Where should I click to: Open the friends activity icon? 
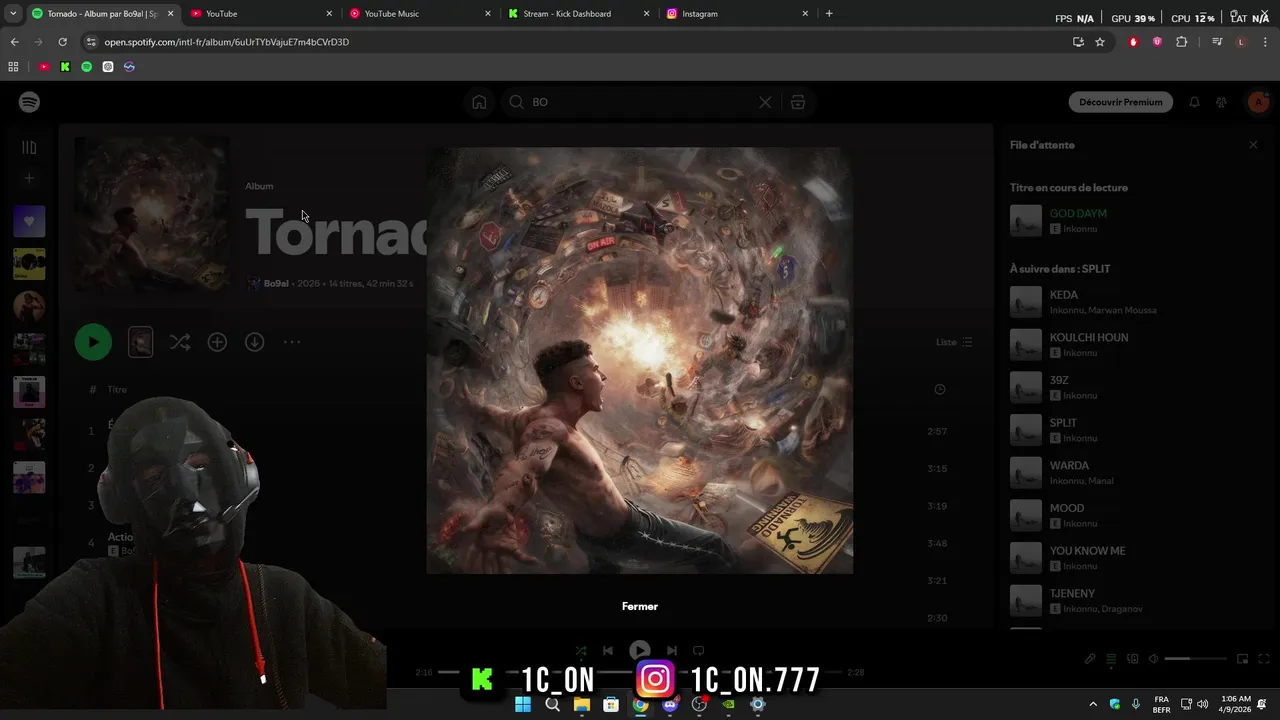[x=1221, y=102]
